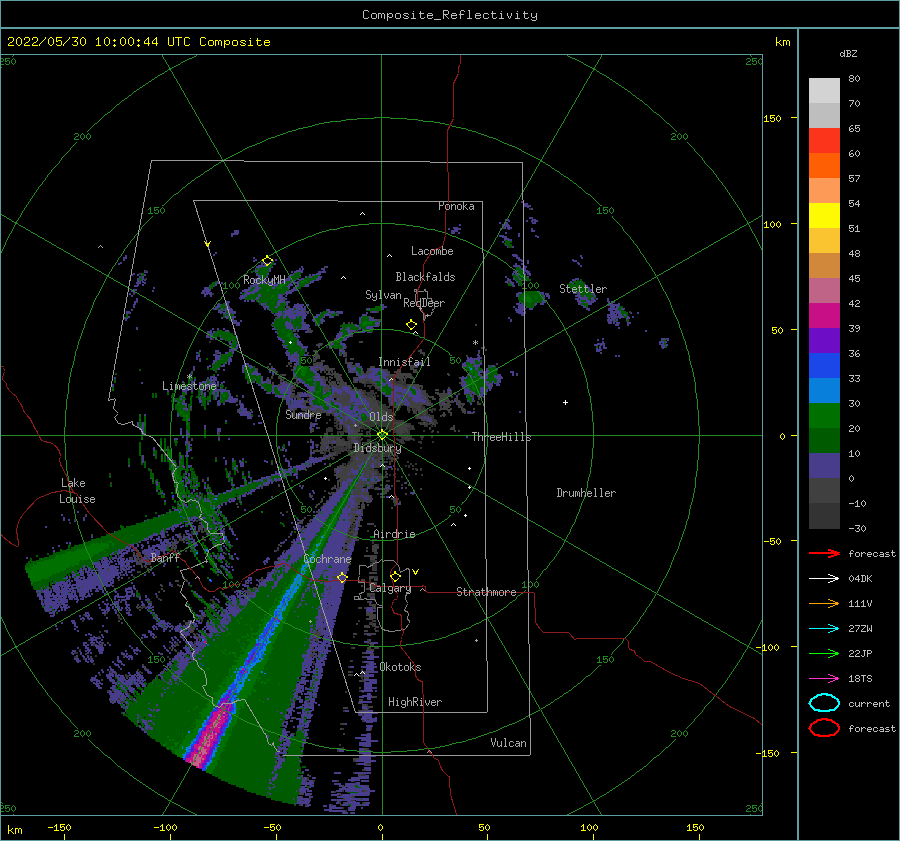Click the Drumheller city label
Viewport: 900px width, 841px height.
click(586, 493)
